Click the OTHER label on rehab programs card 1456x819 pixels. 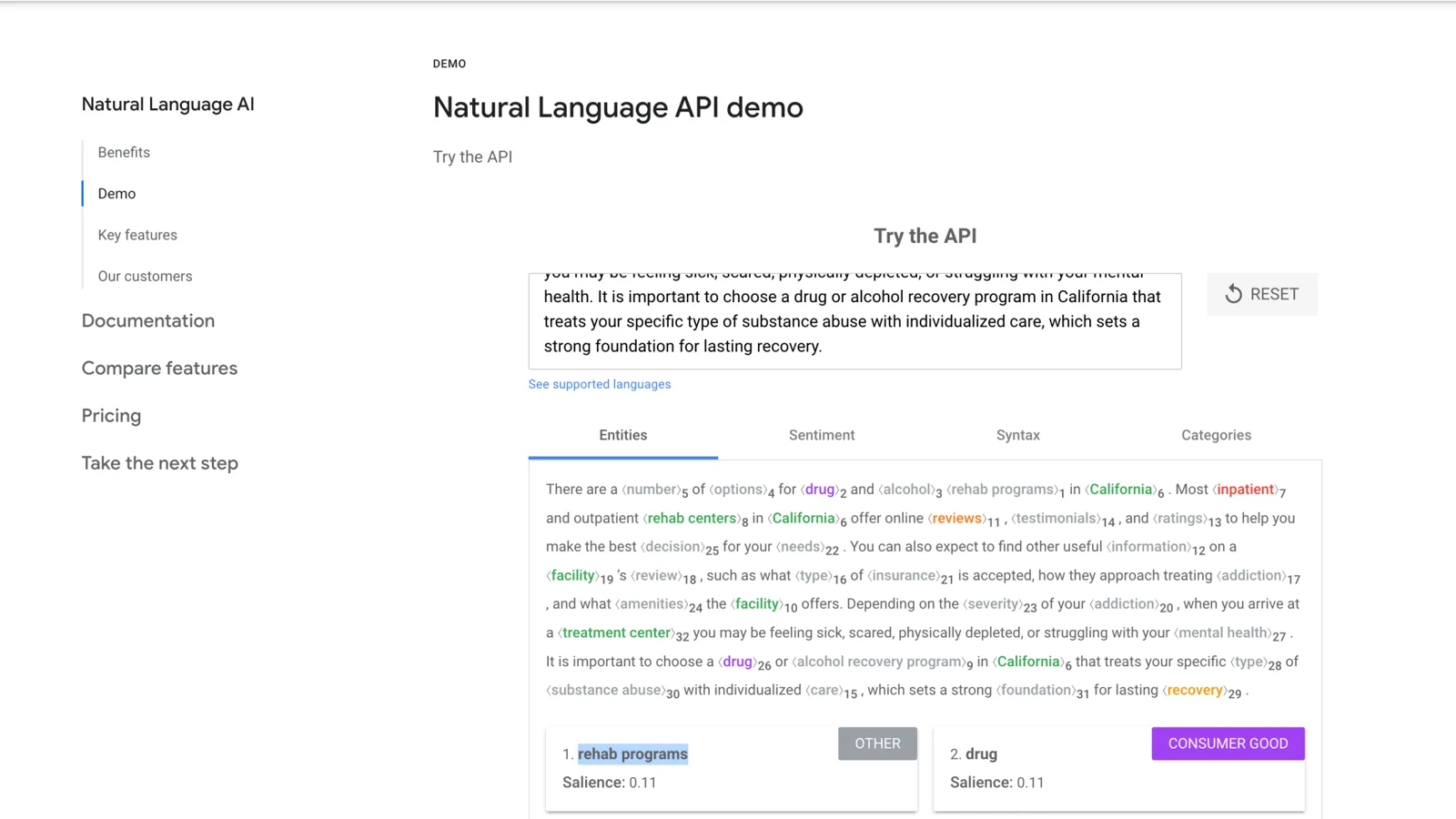click(x=877, y=743)
